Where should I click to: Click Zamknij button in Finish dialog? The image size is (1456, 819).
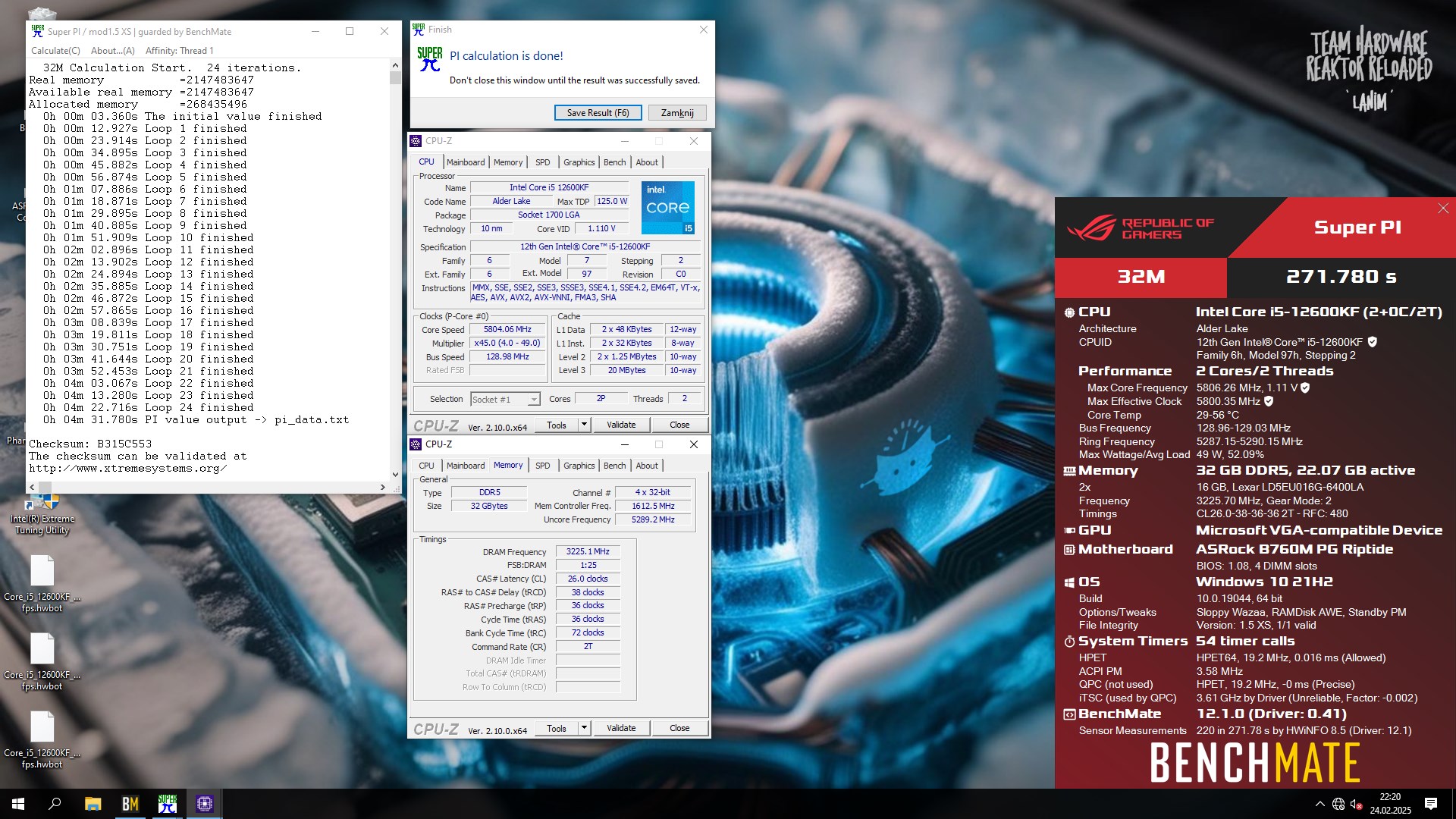676,113
